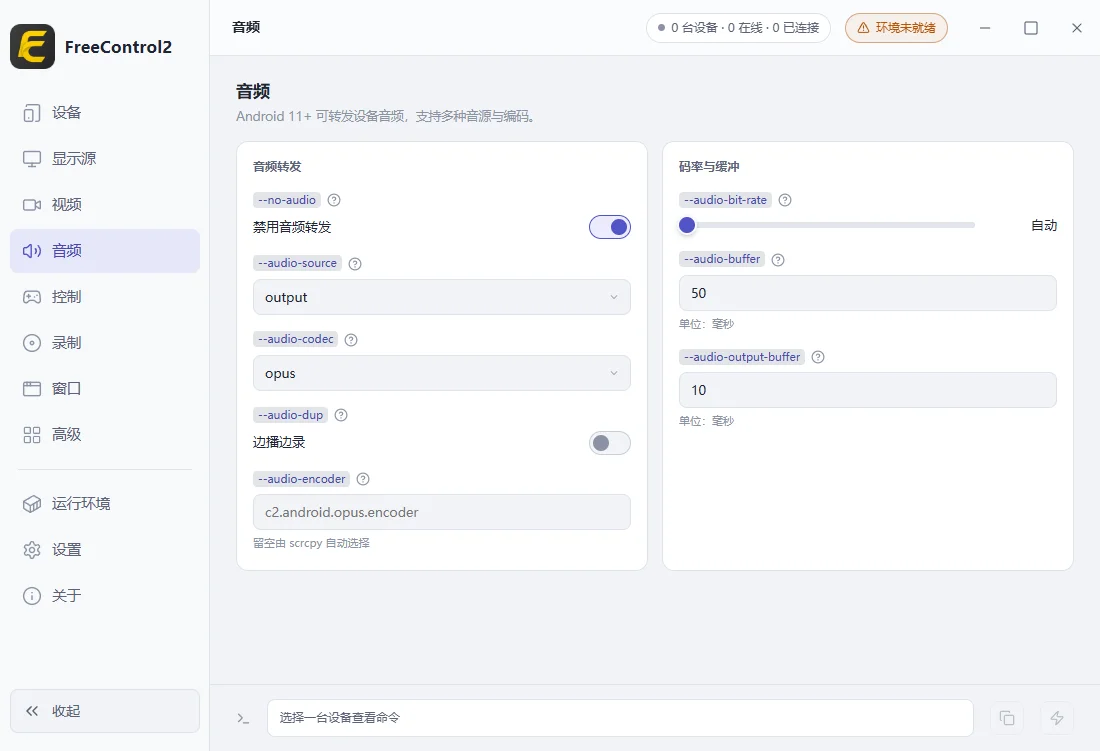
Task: Open 高级 page label in sidebar
Action: 67,435
